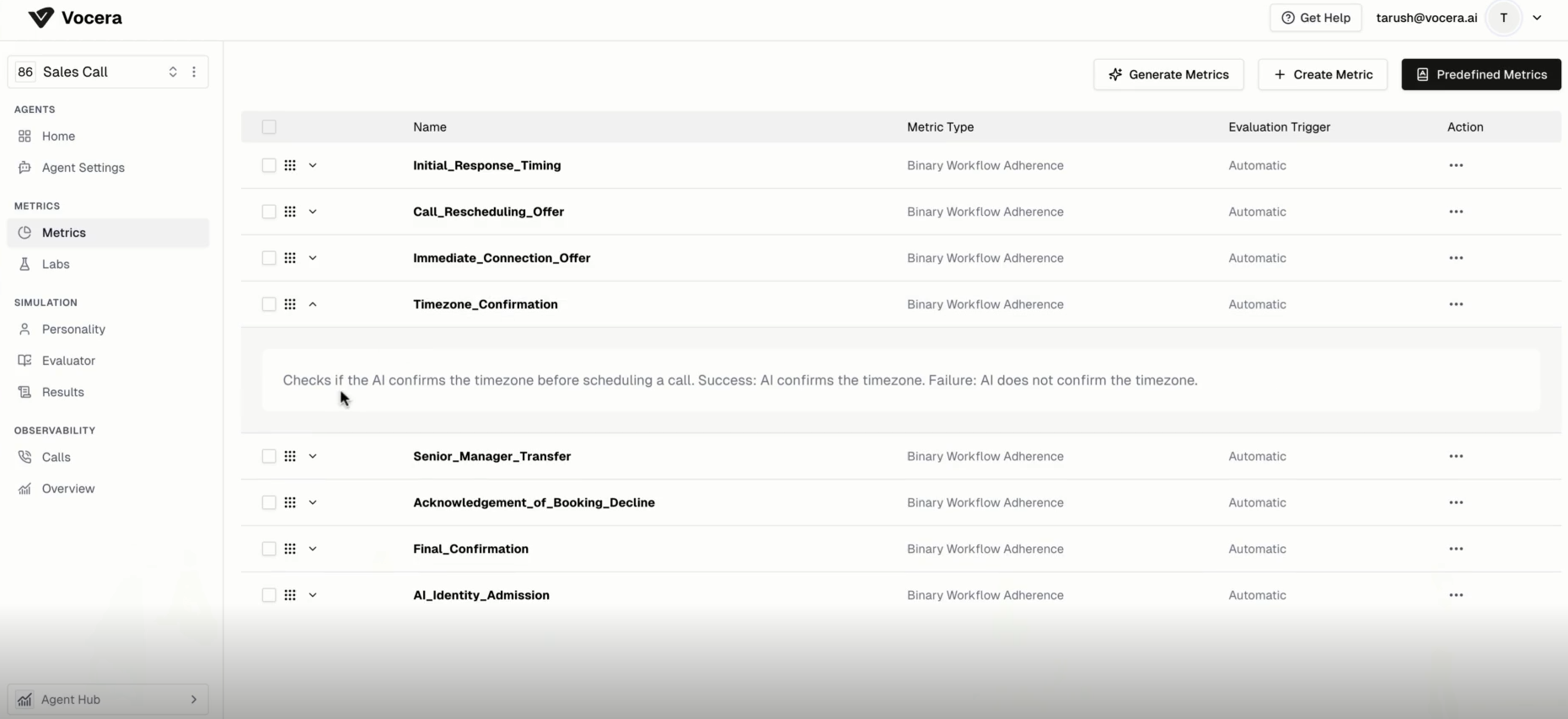Open Evaluator in sidebar
The image size is (1568, 719).
pyautogui.click(x=108, y=361)
